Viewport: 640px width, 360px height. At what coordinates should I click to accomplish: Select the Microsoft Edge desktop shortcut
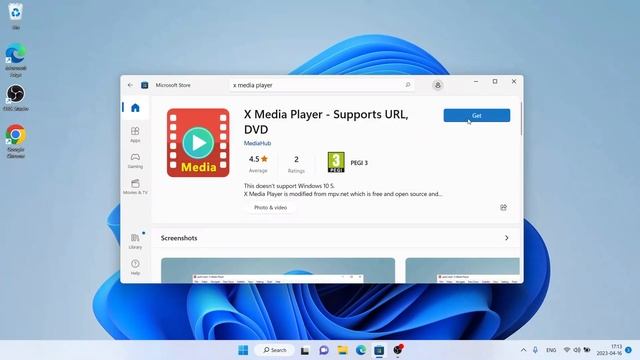(x=16, y=60)
